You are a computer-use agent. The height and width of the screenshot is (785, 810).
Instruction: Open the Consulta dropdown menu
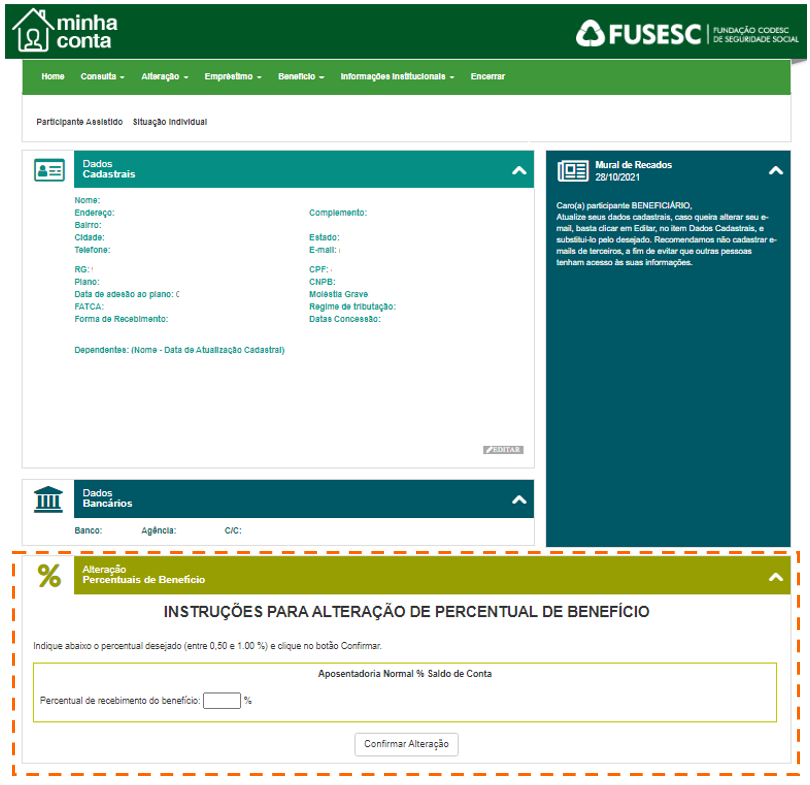(x=102, y=77)
